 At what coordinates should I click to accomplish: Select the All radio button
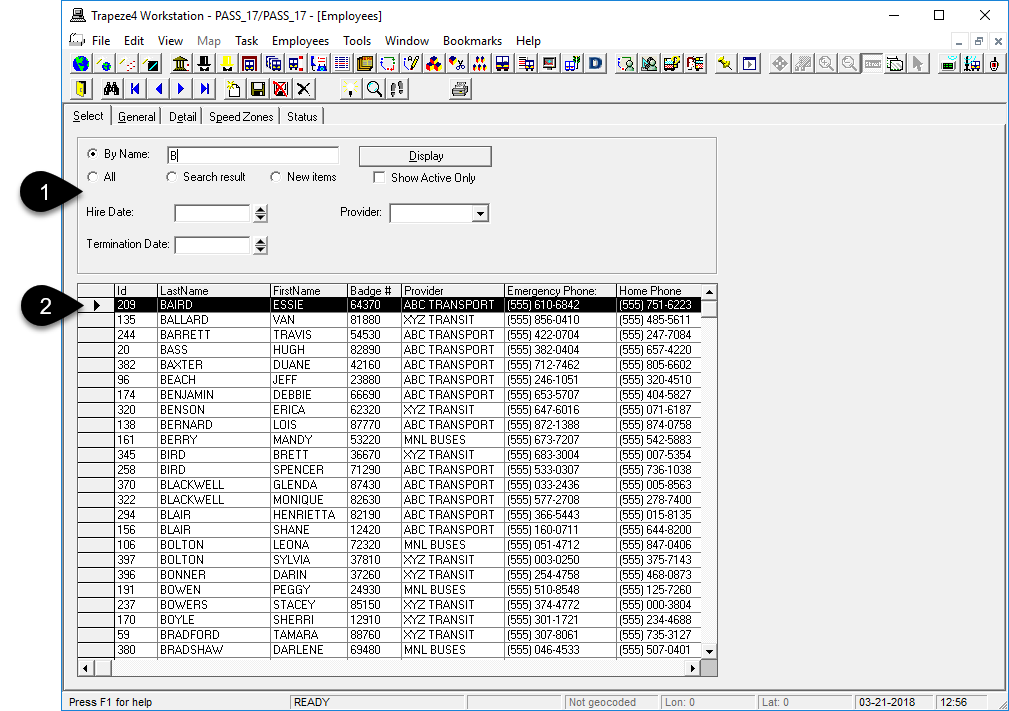tap(92, 176)
